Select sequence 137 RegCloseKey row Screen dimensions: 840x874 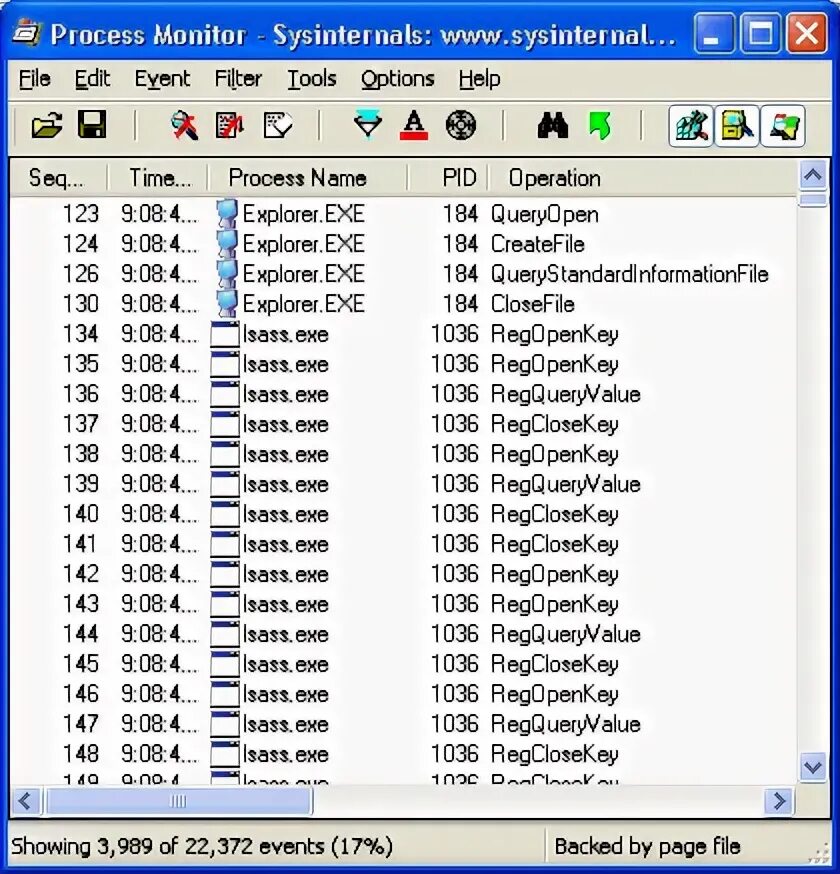[404, 425]
